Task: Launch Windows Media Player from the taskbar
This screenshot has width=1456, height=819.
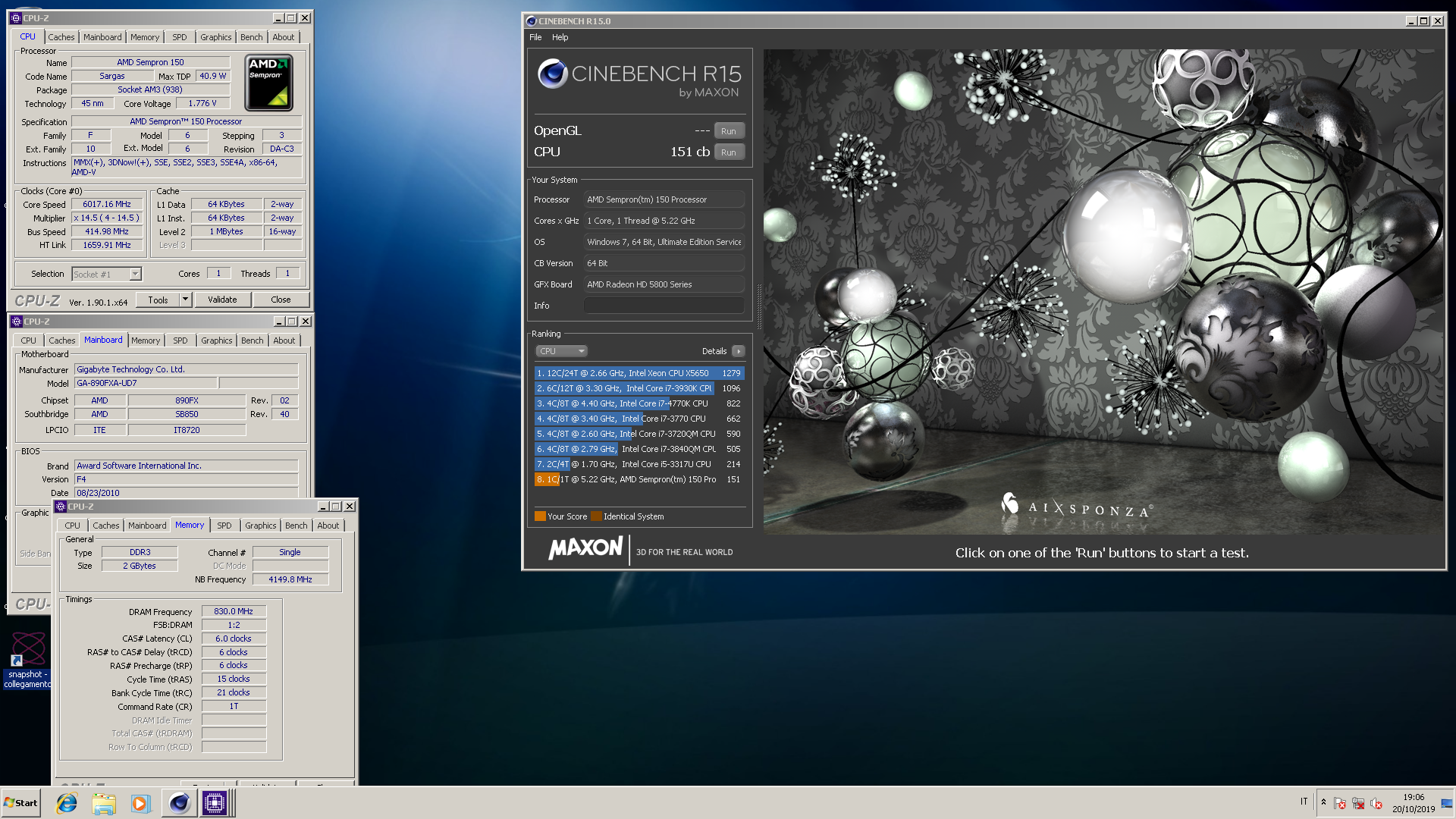Action: [x=141, y=803]
